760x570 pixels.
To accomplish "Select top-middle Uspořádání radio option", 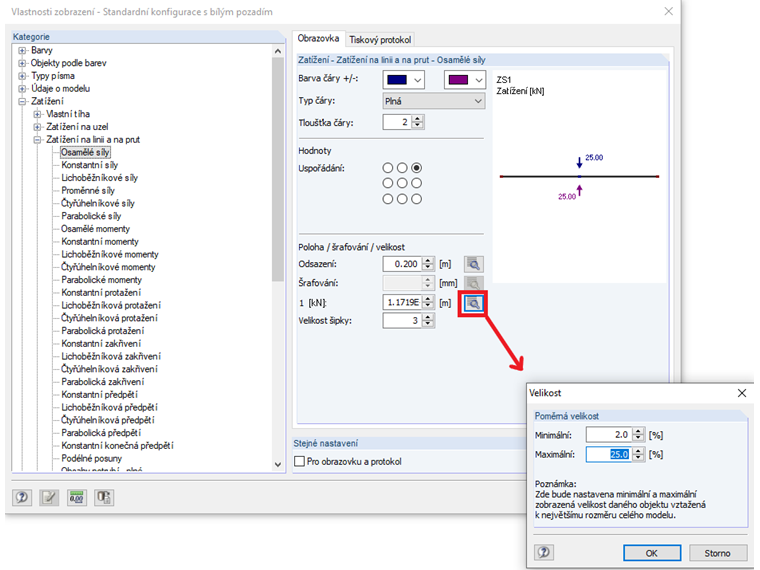I will tap(402, 168).
